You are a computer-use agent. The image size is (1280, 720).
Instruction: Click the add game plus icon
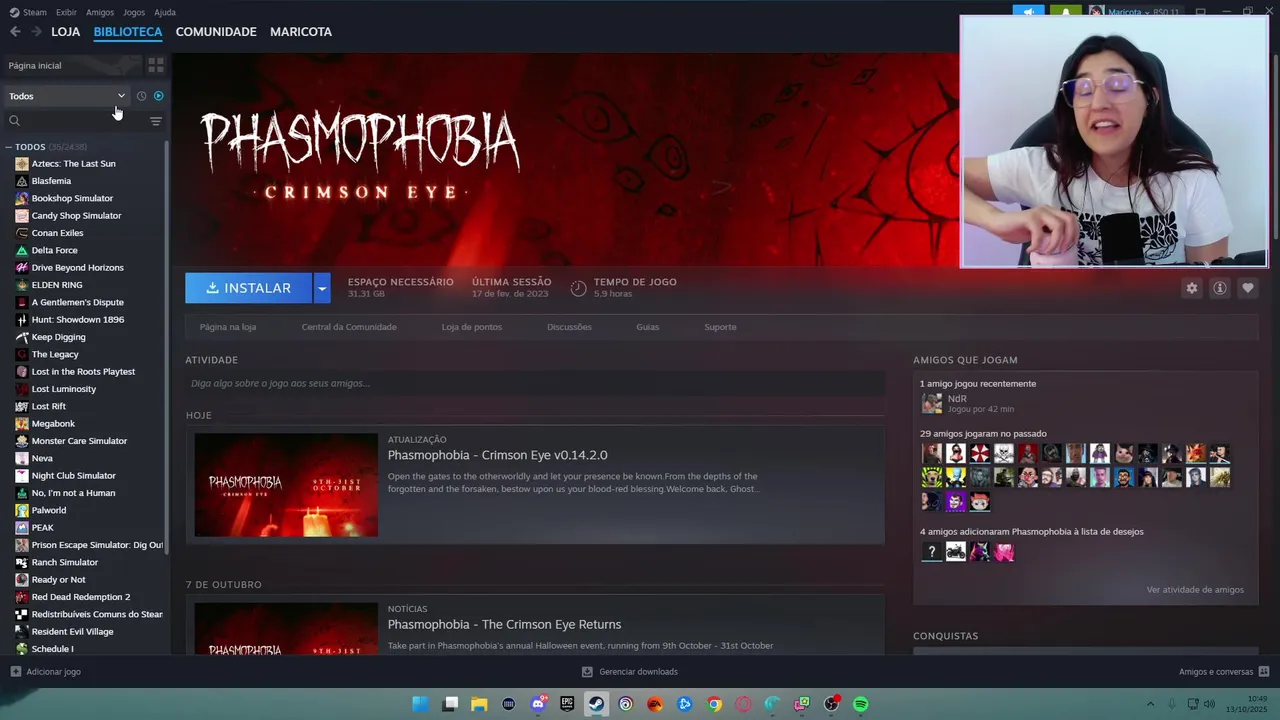tap(15, 672)
